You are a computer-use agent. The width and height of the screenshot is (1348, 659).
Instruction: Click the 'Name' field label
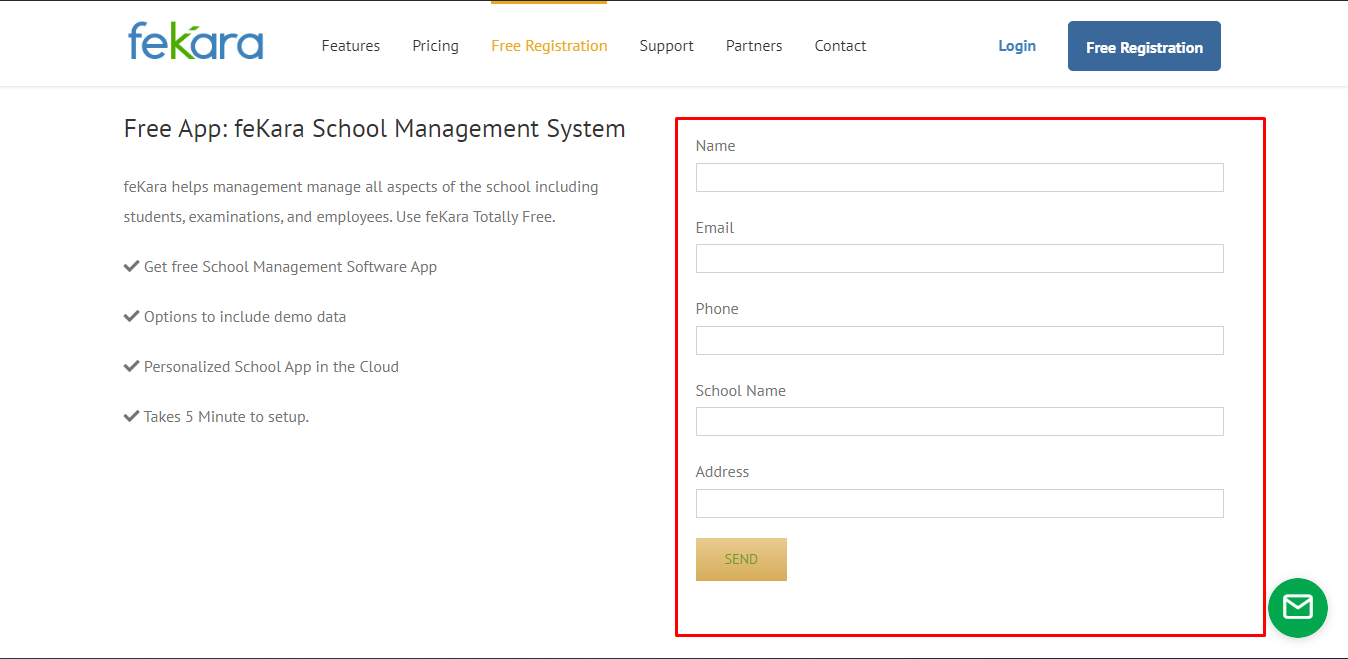point(715,146)
